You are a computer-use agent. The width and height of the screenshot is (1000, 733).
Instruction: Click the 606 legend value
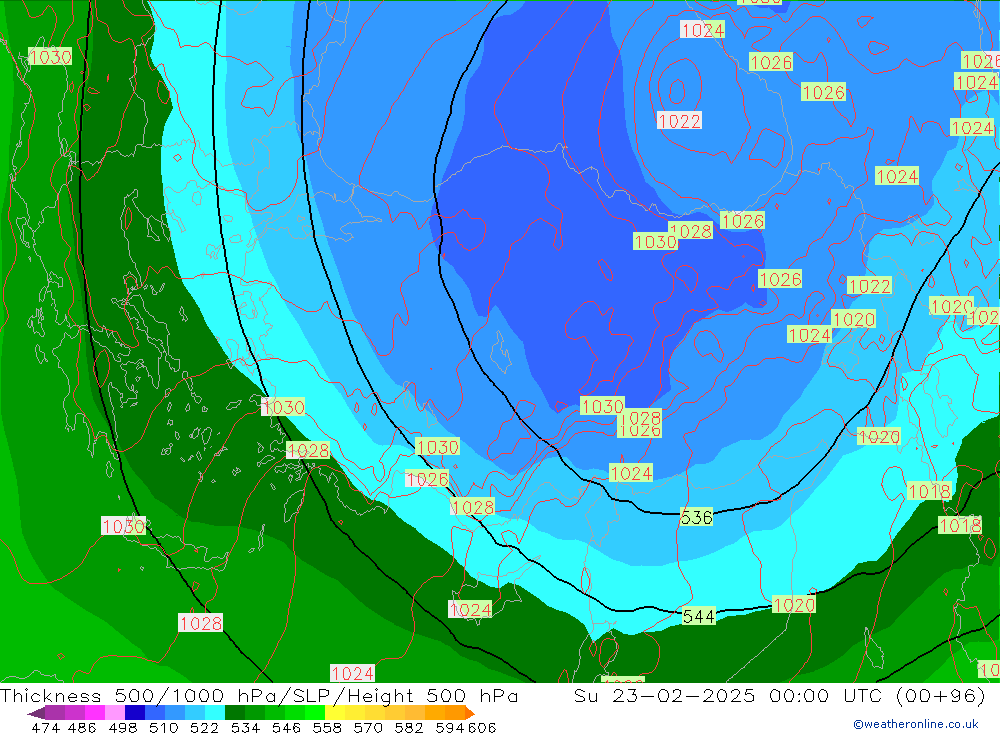point(482,727)
